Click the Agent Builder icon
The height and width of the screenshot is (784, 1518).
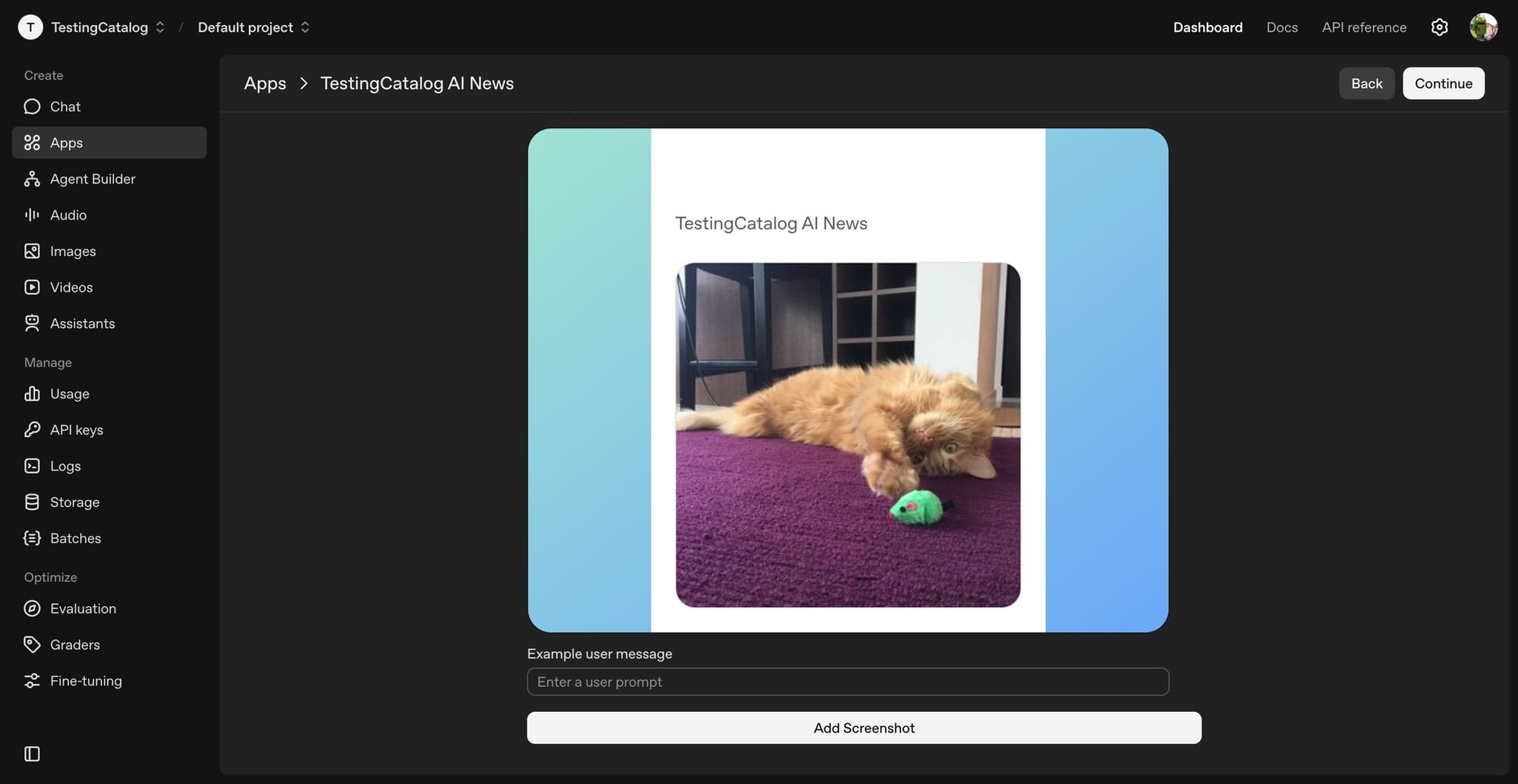32,179
